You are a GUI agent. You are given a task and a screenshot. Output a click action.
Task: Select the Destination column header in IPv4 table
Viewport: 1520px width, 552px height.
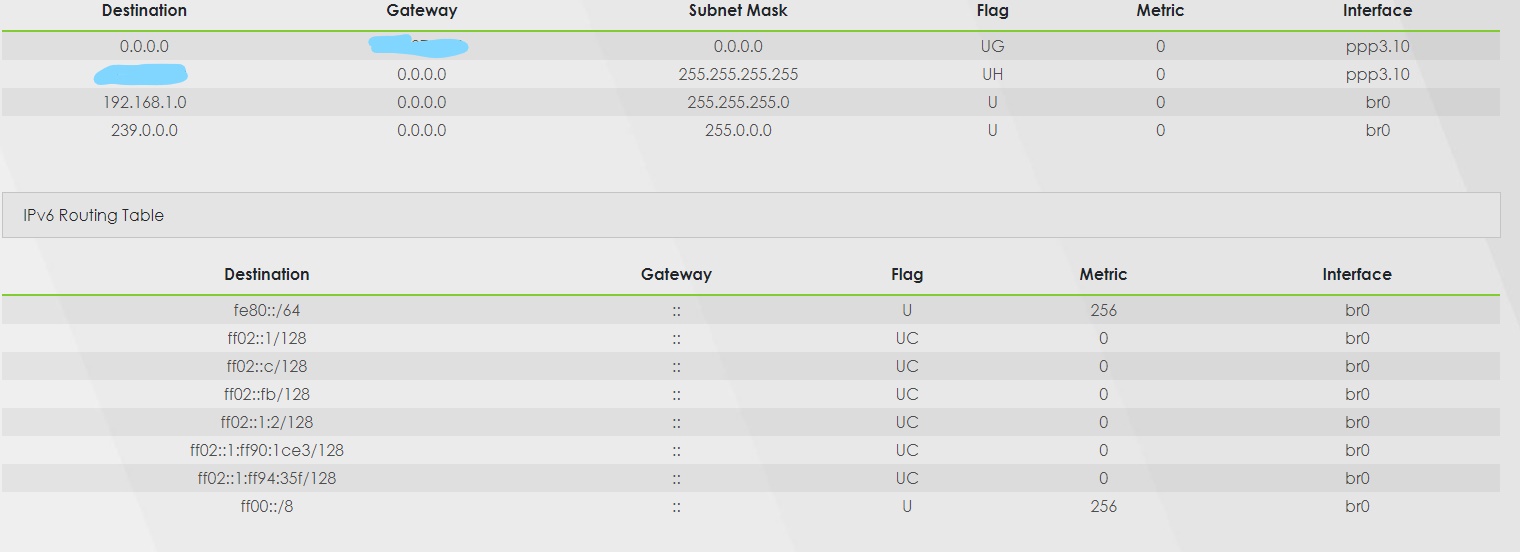[x=144, y=10]
